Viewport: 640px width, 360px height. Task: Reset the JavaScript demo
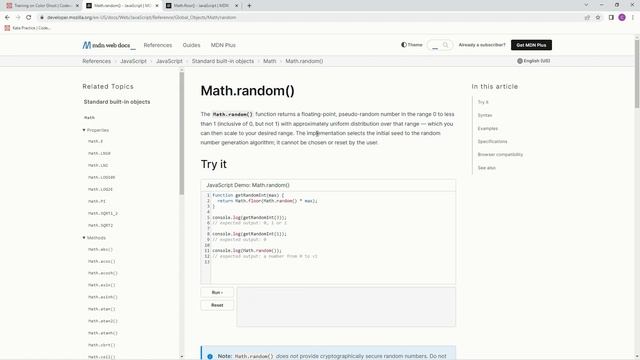[217, 305]
